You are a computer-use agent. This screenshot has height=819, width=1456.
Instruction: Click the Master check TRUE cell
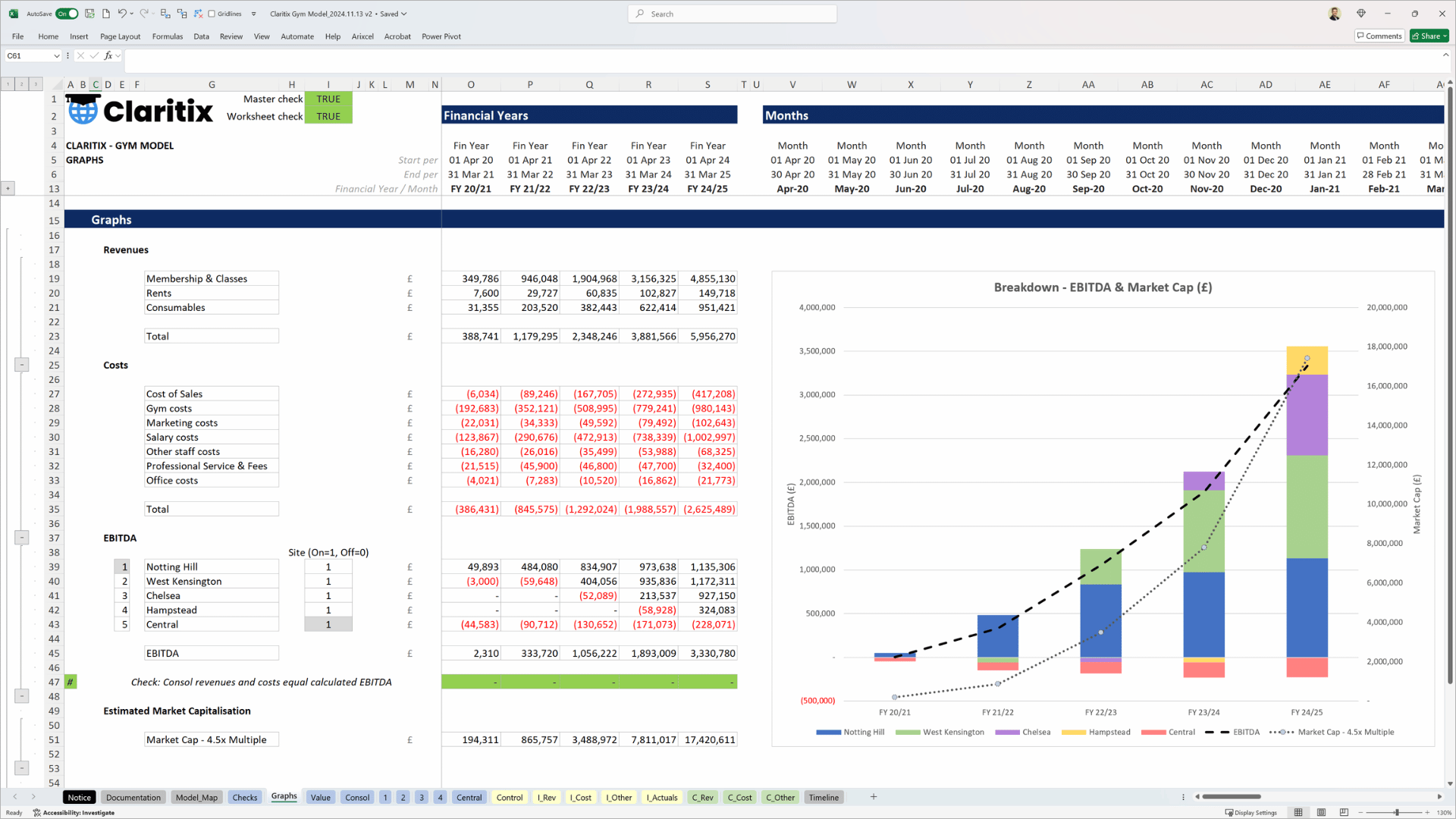click(328, 99)
